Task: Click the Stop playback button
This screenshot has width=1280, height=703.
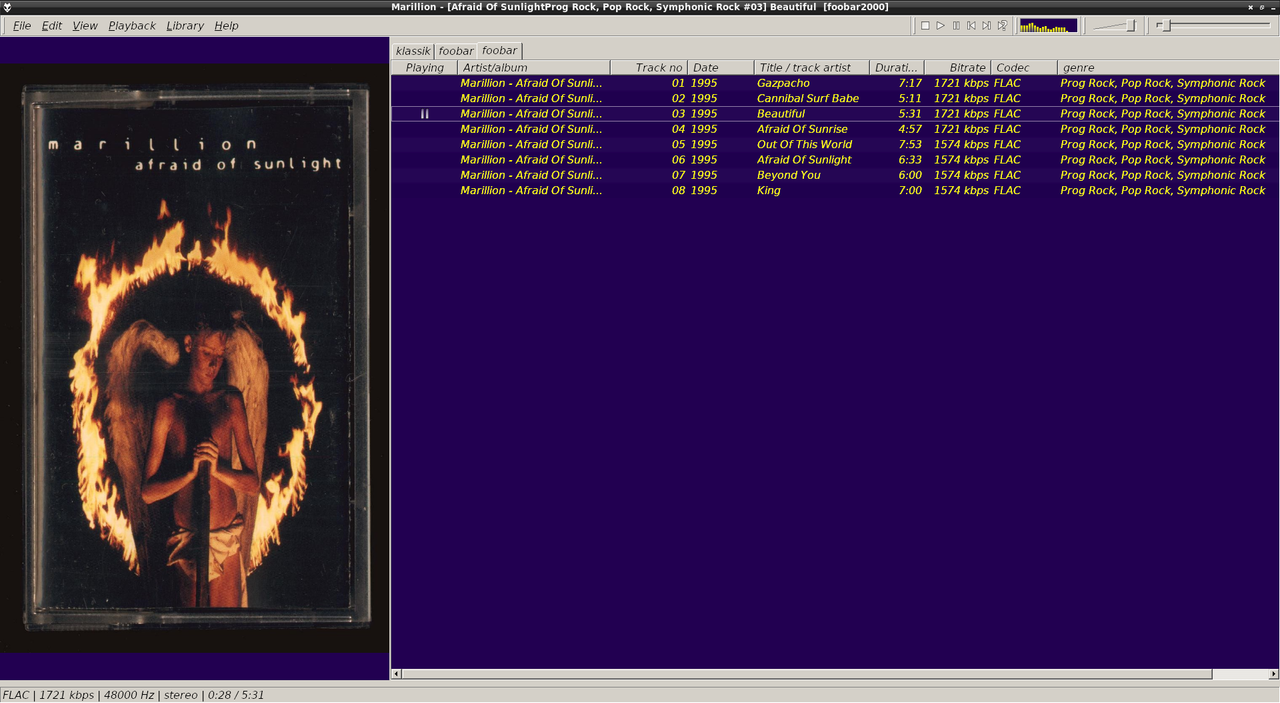Action: tap(925, 26)
